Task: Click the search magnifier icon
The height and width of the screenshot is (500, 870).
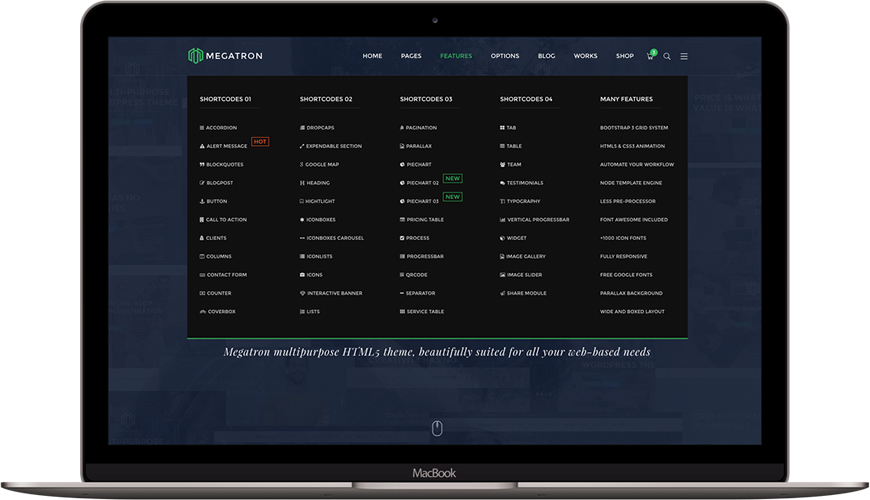Action: point(667,56)
